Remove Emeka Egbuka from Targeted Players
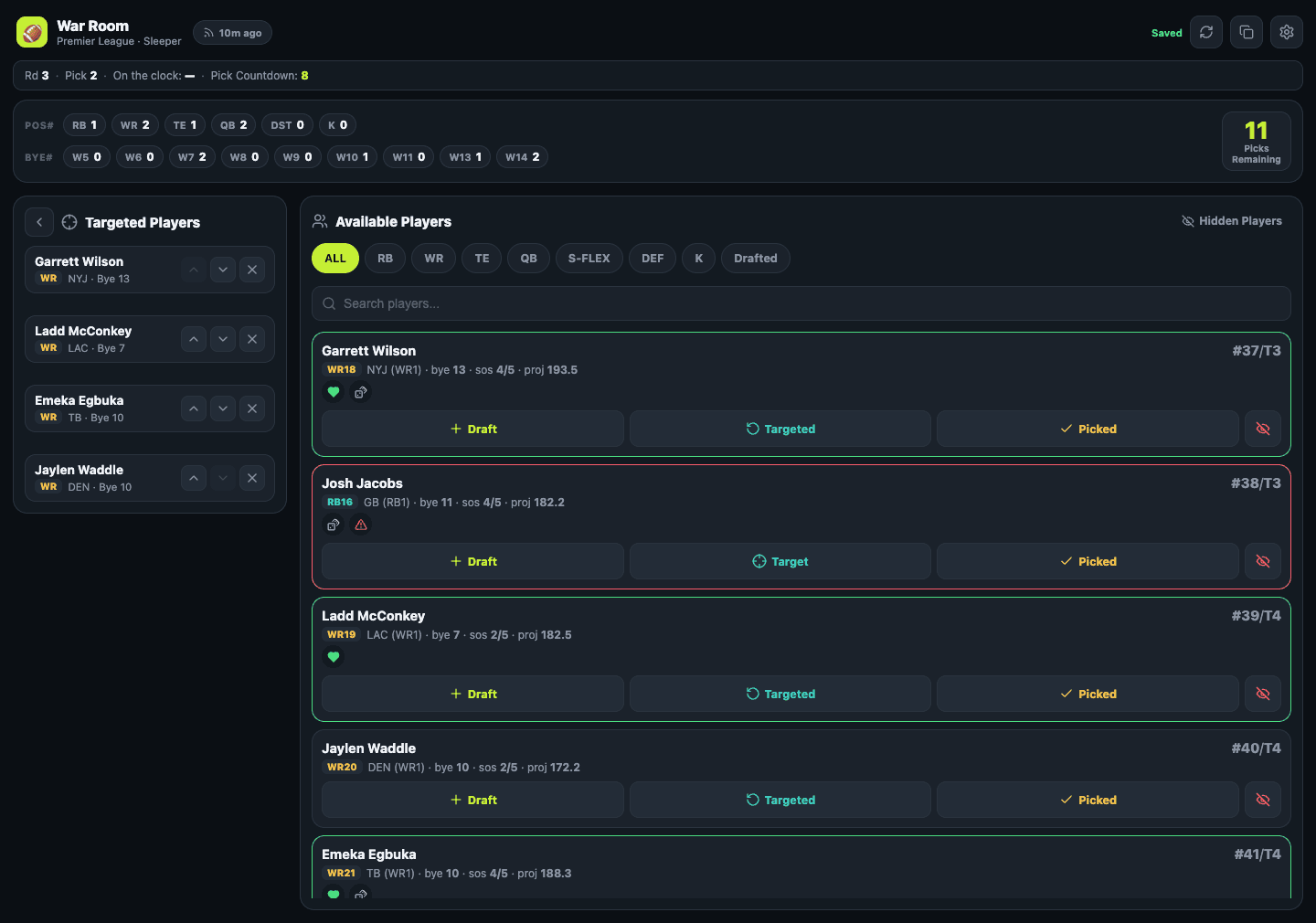 point(252,408)
